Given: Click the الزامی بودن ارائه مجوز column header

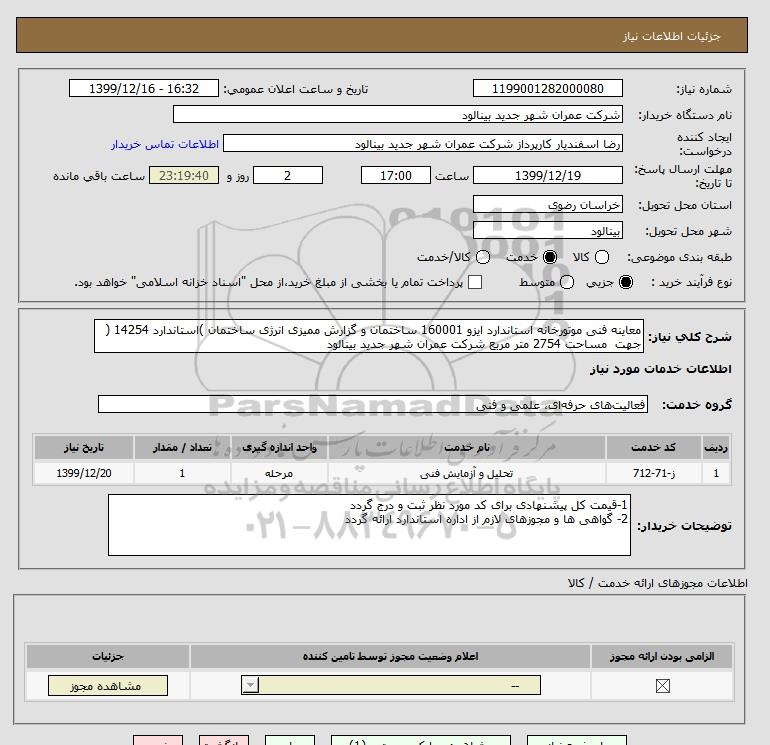Looking at the screenshot, I should (x=662, y=656).
